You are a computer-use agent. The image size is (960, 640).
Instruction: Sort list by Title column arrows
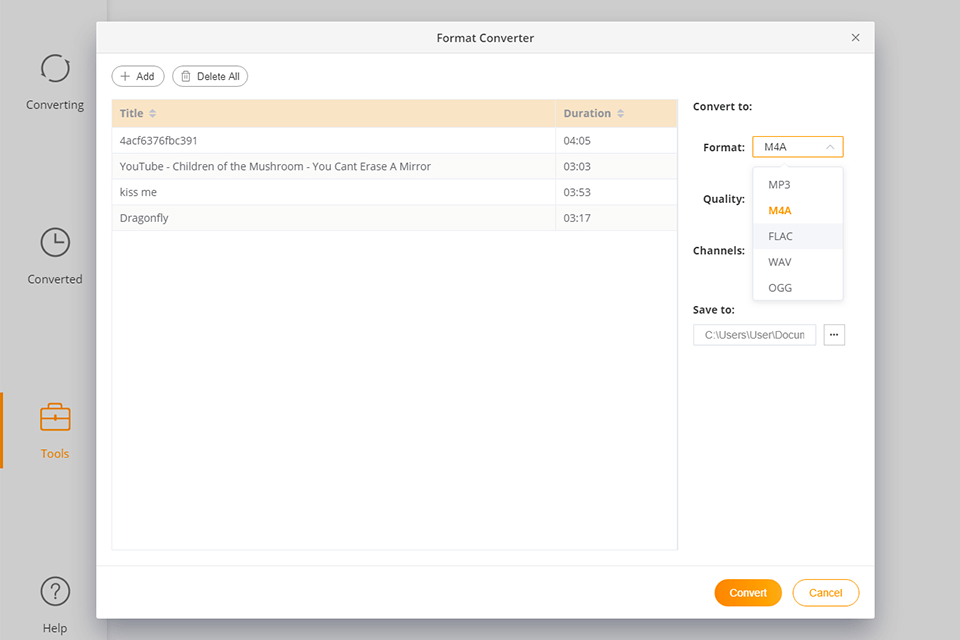tap(153, 114)
